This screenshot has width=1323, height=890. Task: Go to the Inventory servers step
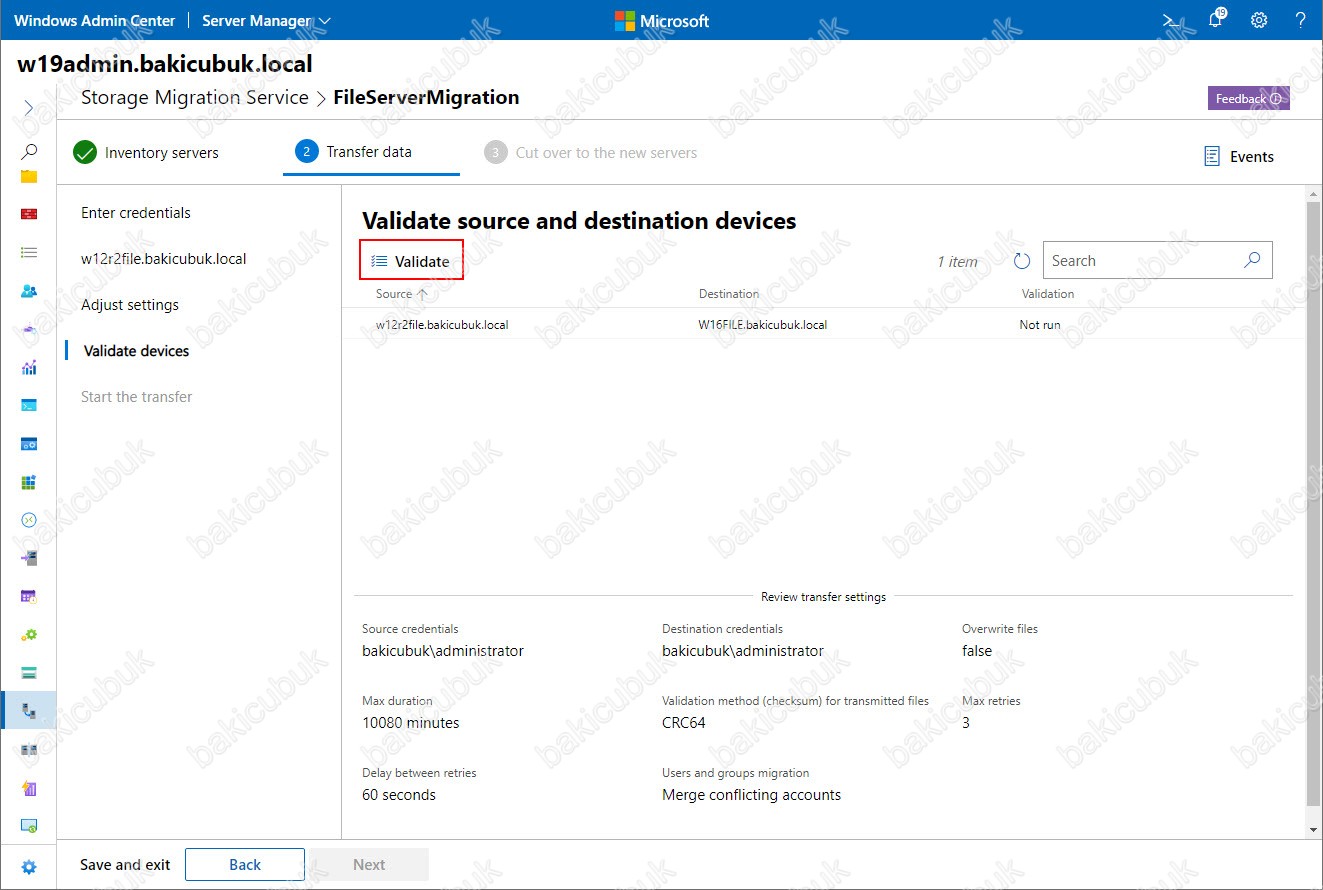146,153
